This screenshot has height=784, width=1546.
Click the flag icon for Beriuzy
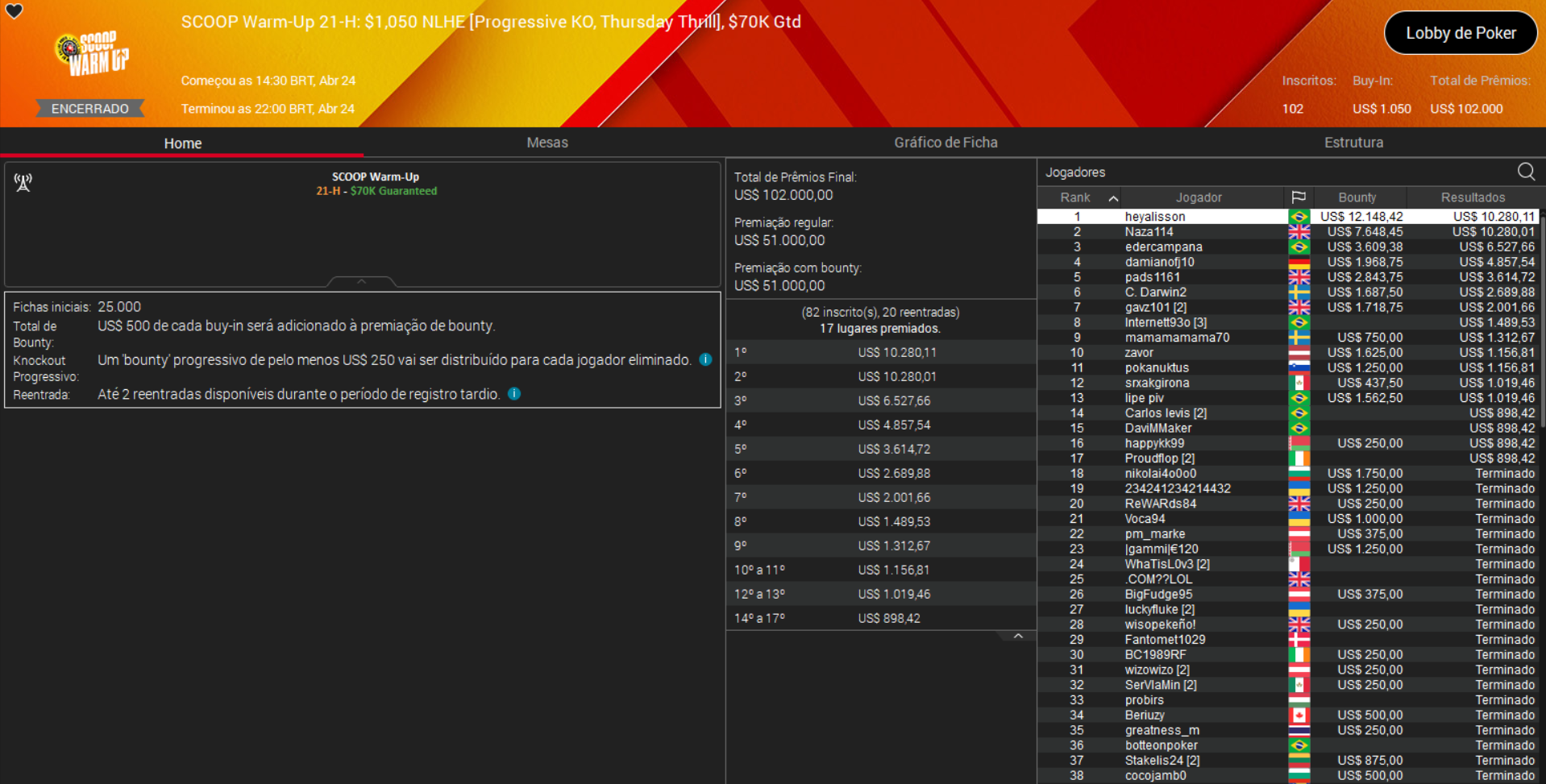[x=1299, y=716]
